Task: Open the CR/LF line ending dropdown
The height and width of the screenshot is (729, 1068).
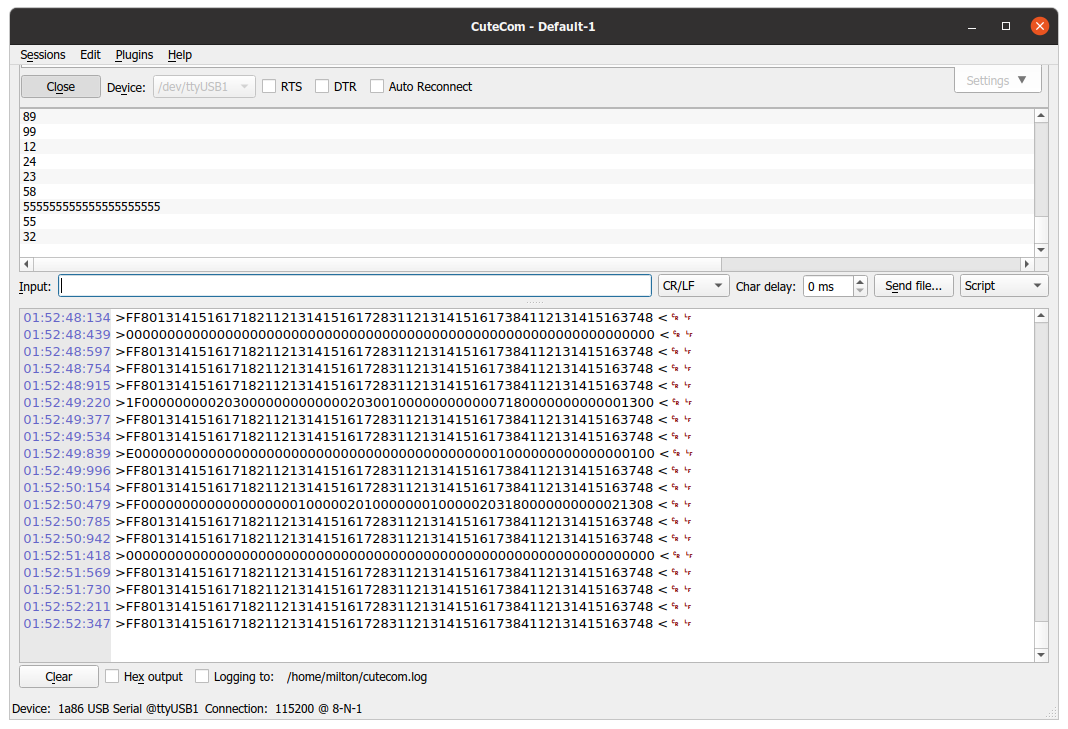Action: click(693, 286)
